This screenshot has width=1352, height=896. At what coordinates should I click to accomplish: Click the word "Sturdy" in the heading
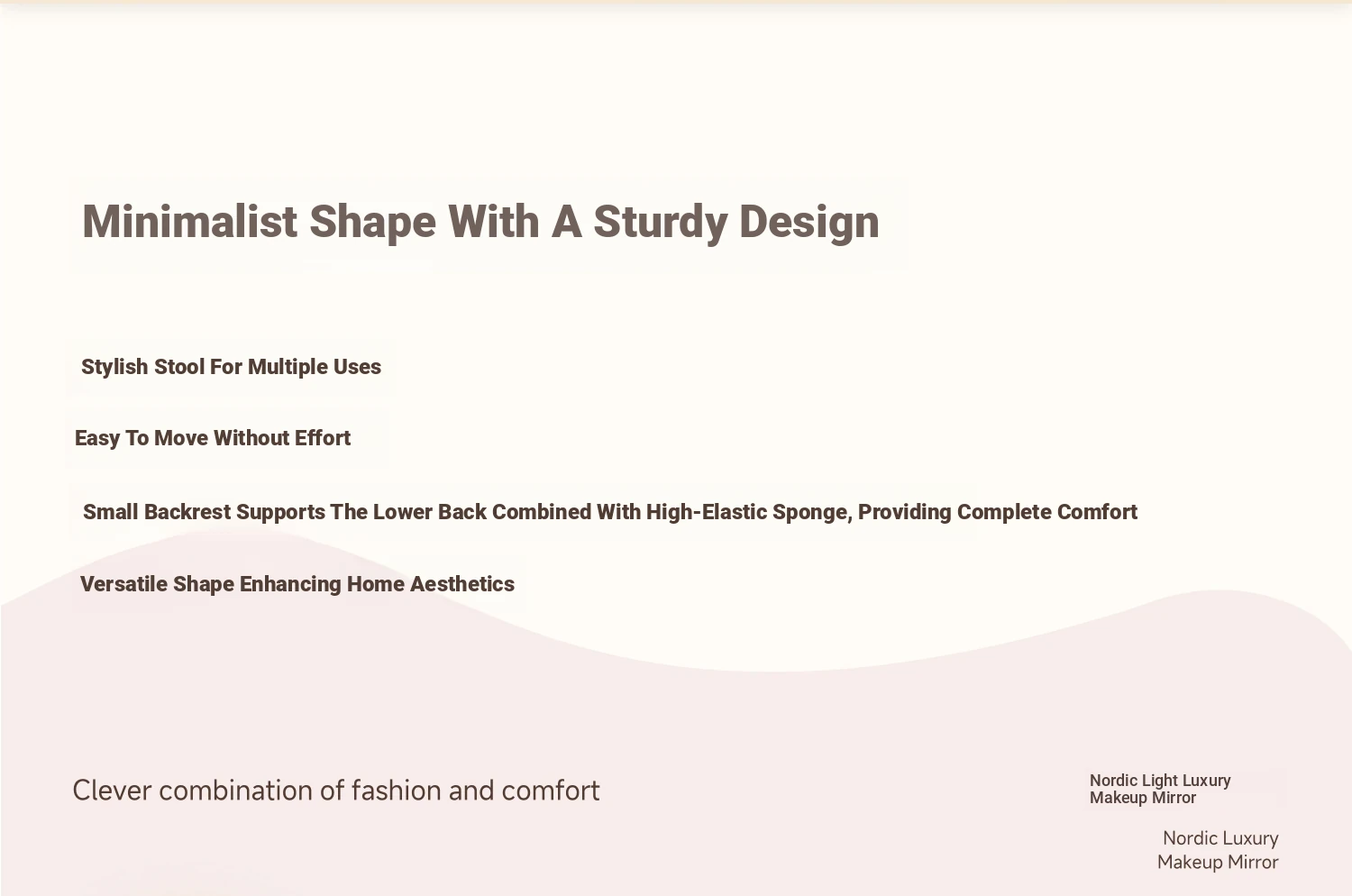point(659,222)
